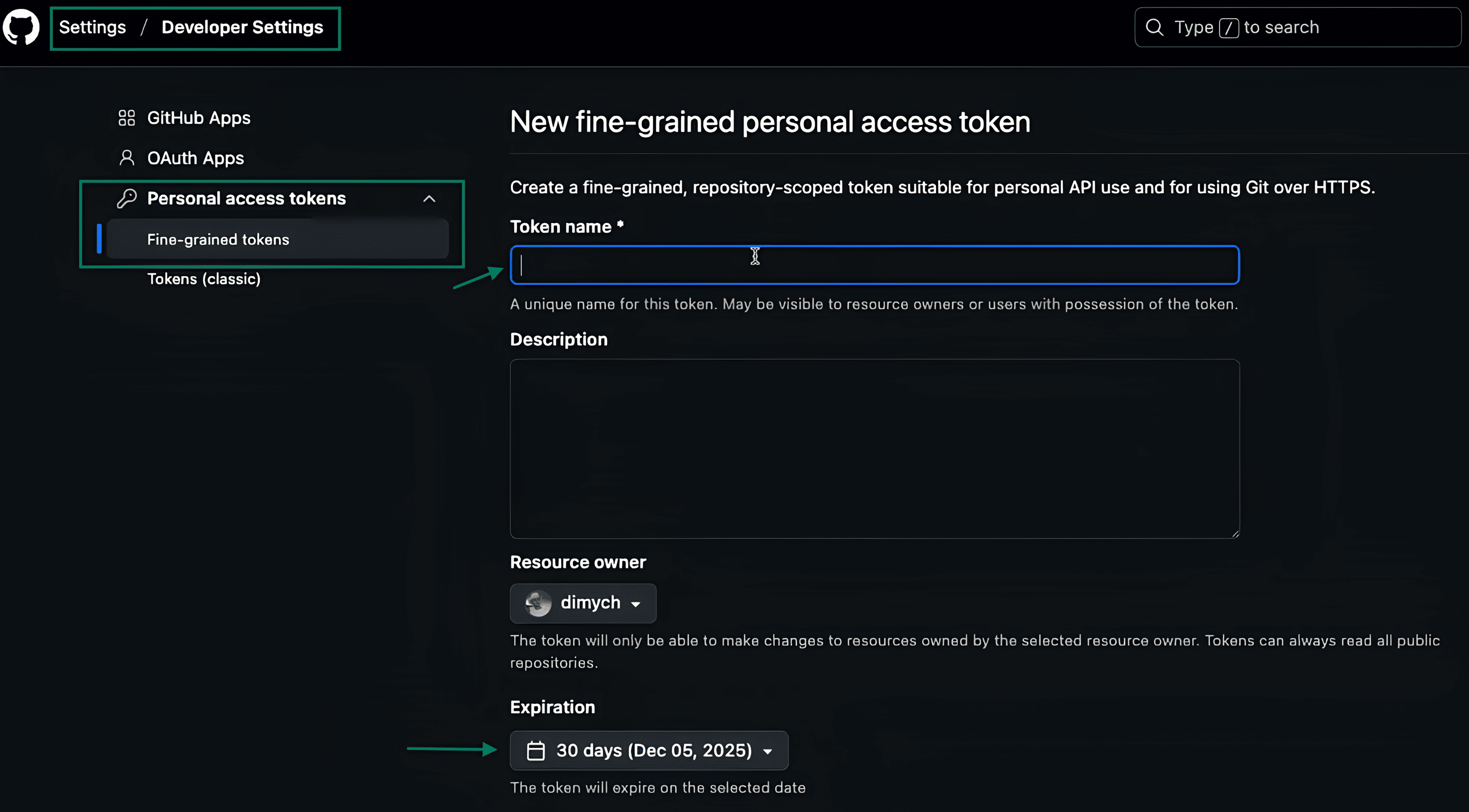Click the GitHub Apps grid icon
Image resolution: width=1469 pixels, height=812 pixels.
126,118
